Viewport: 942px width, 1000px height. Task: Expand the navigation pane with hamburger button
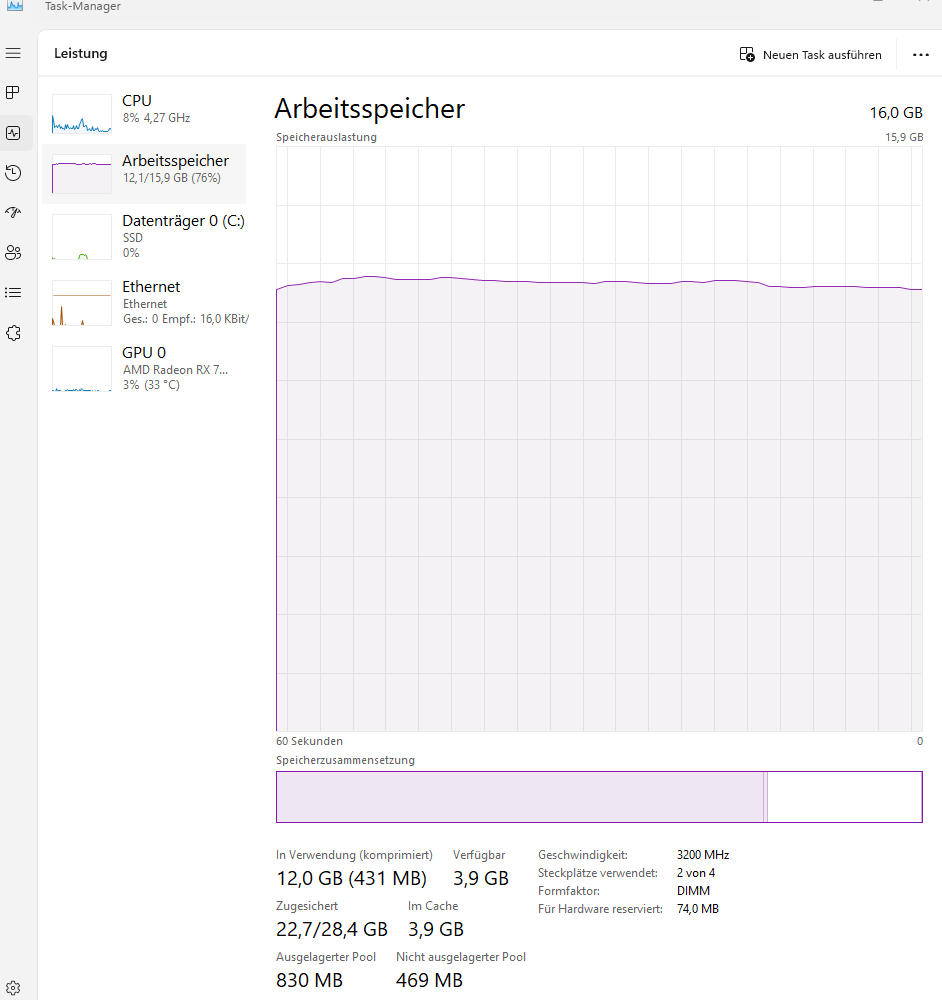(x=13, y=53)
